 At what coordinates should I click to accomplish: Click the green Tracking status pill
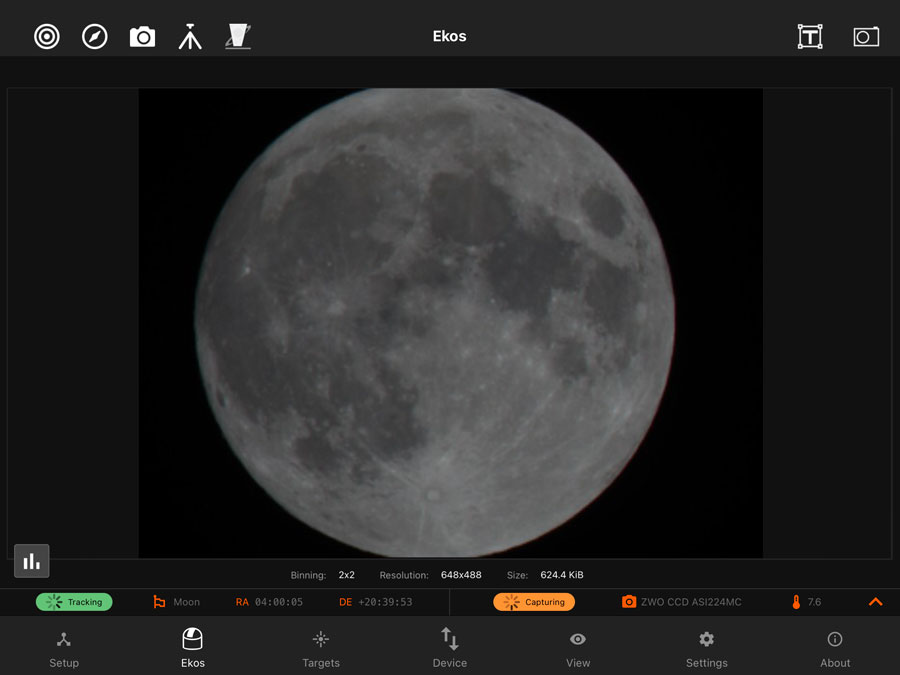[x=74, y=602]
